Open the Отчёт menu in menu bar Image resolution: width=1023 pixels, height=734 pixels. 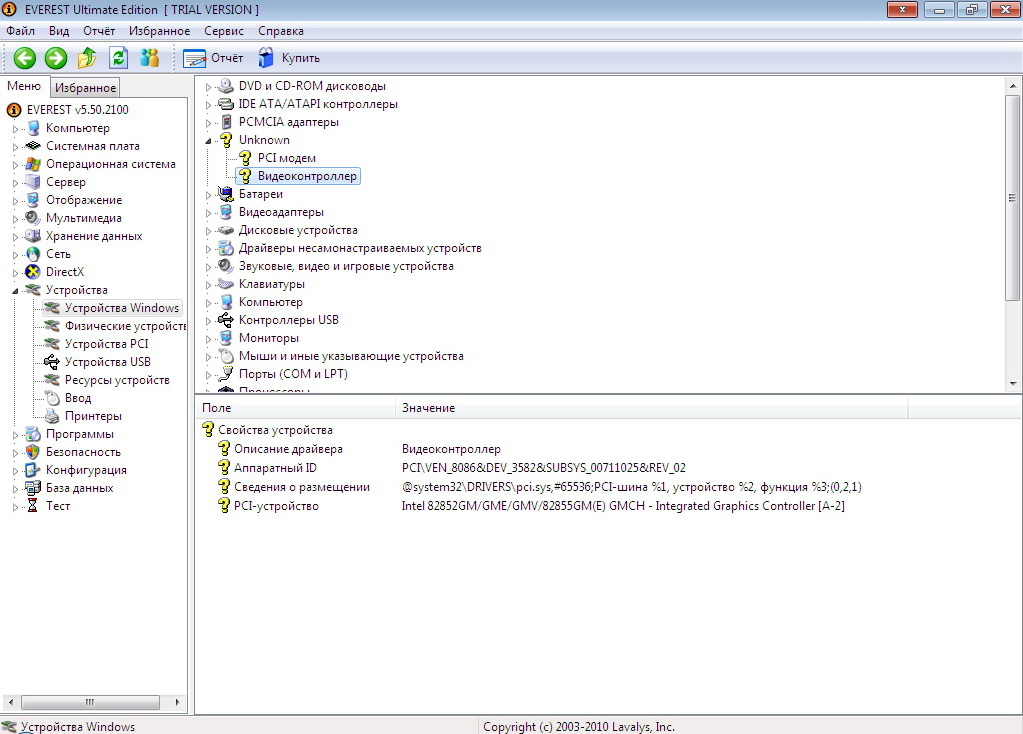[x=99, y=31]
